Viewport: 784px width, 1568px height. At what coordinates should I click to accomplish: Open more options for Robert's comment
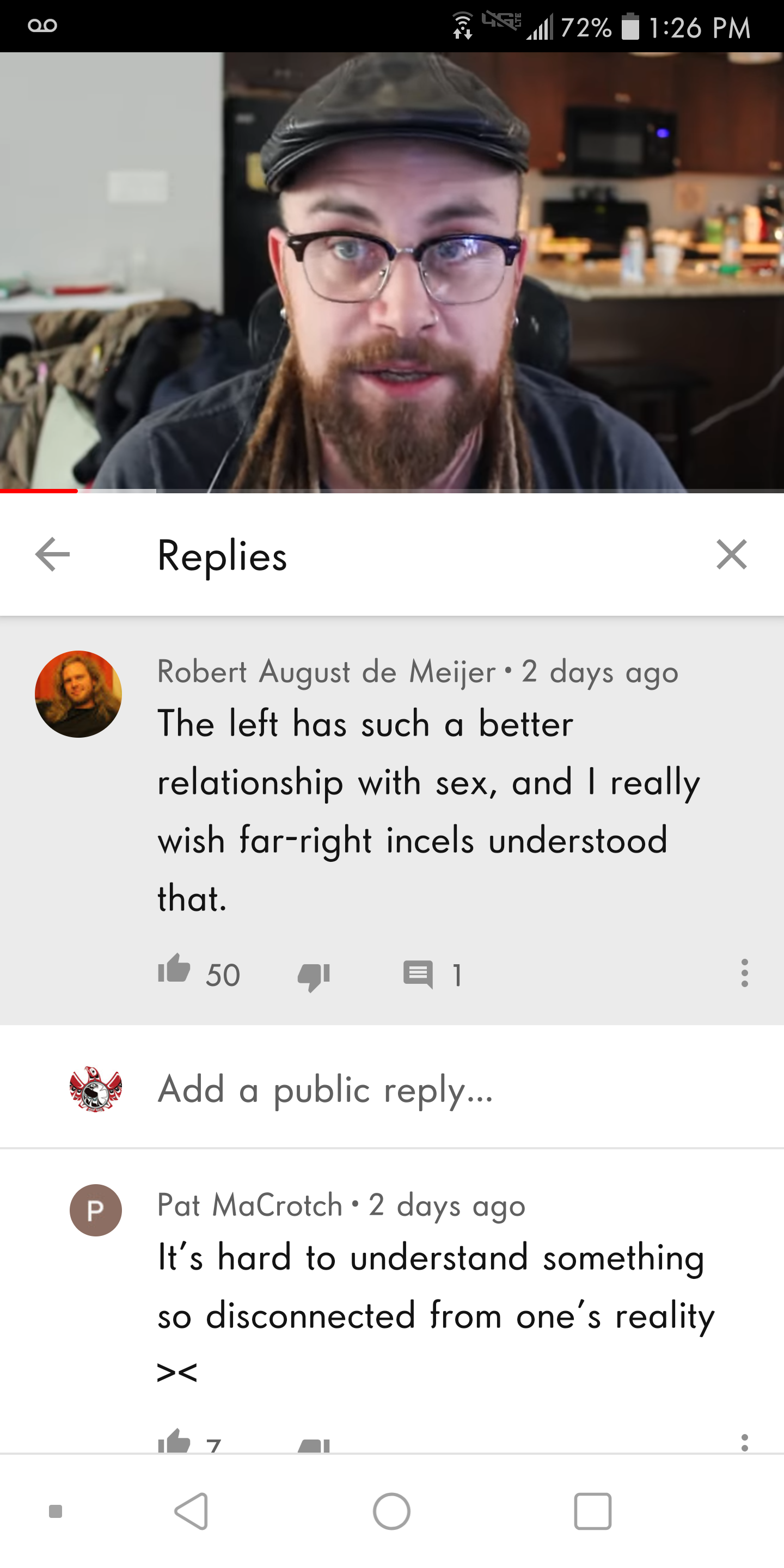coord(744,973)
